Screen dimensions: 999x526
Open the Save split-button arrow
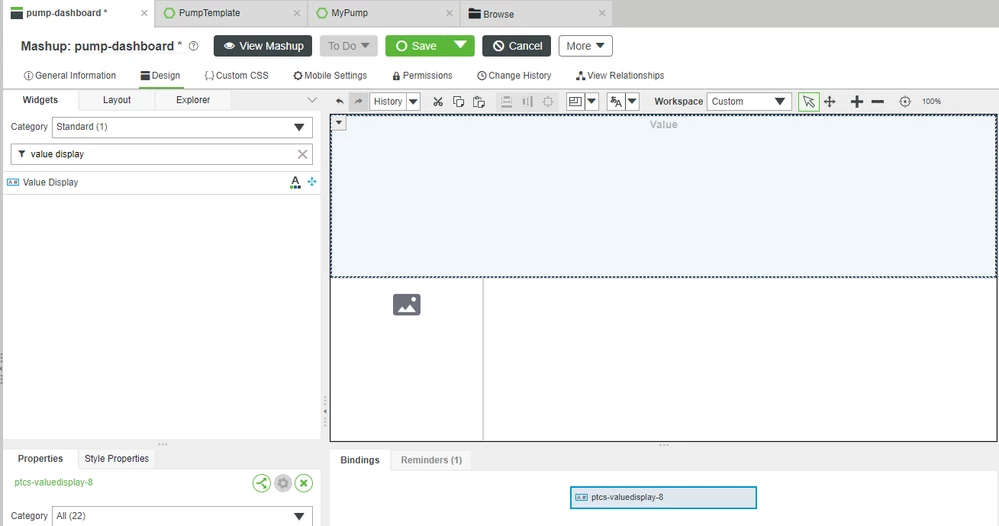click(460, 45)
